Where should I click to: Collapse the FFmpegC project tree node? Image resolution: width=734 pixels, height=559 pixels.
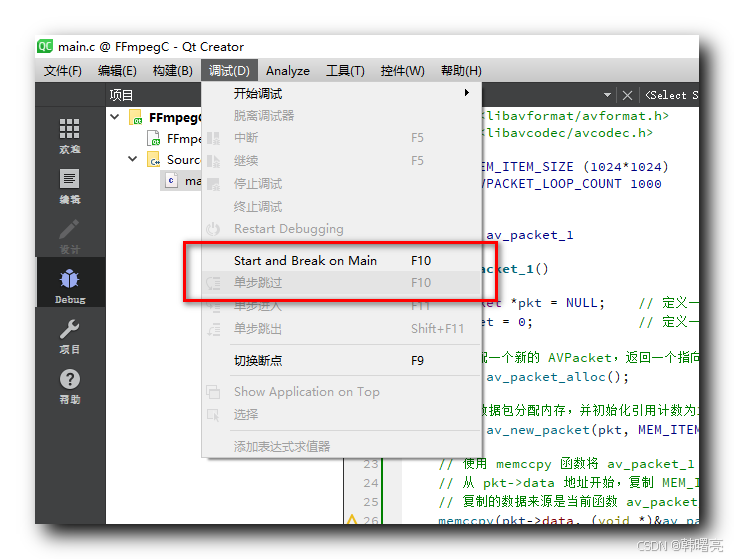(115, 117)
